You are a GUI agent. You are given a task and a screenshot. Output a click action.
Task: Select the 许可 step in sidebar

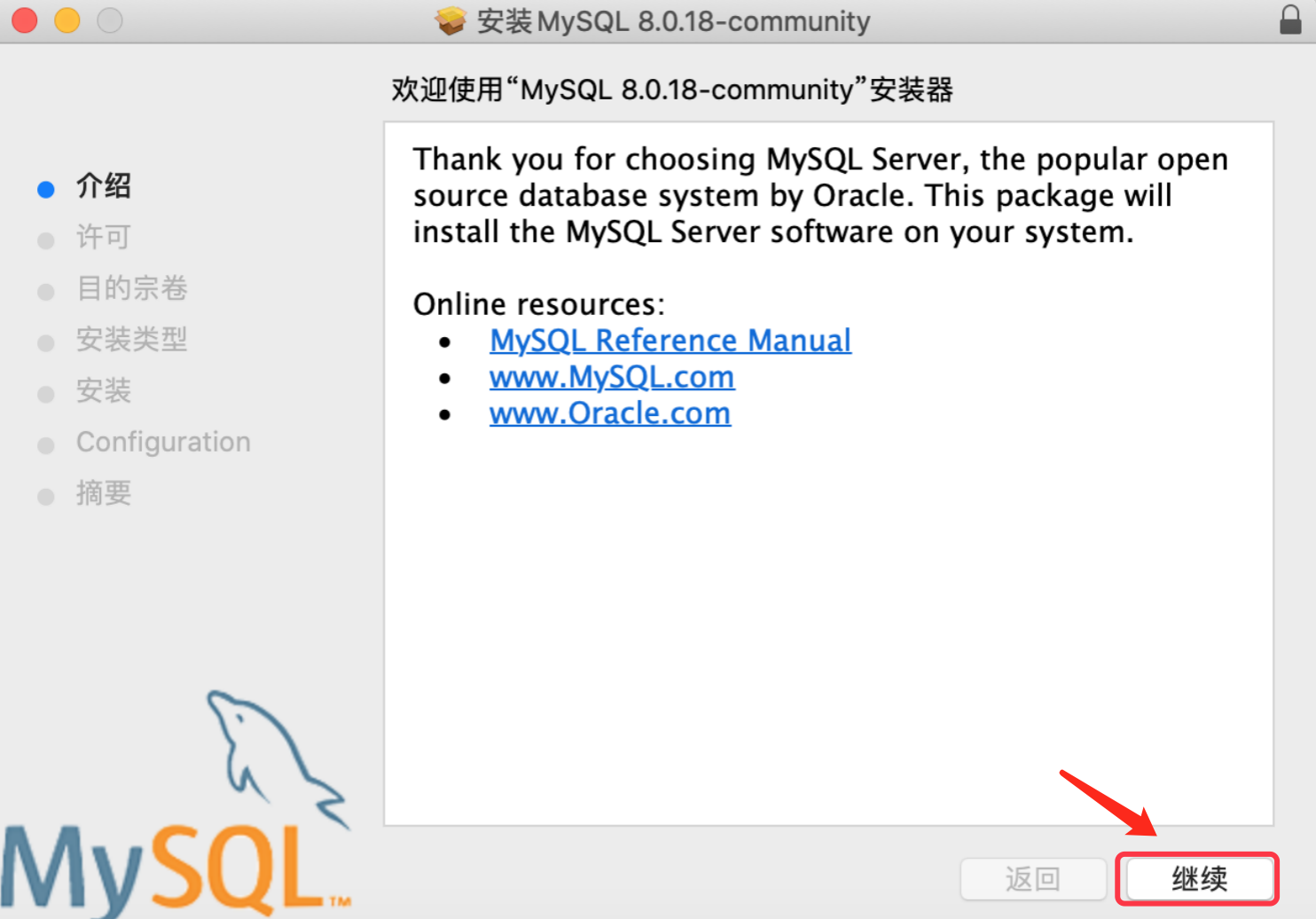[x=104, y=237]
